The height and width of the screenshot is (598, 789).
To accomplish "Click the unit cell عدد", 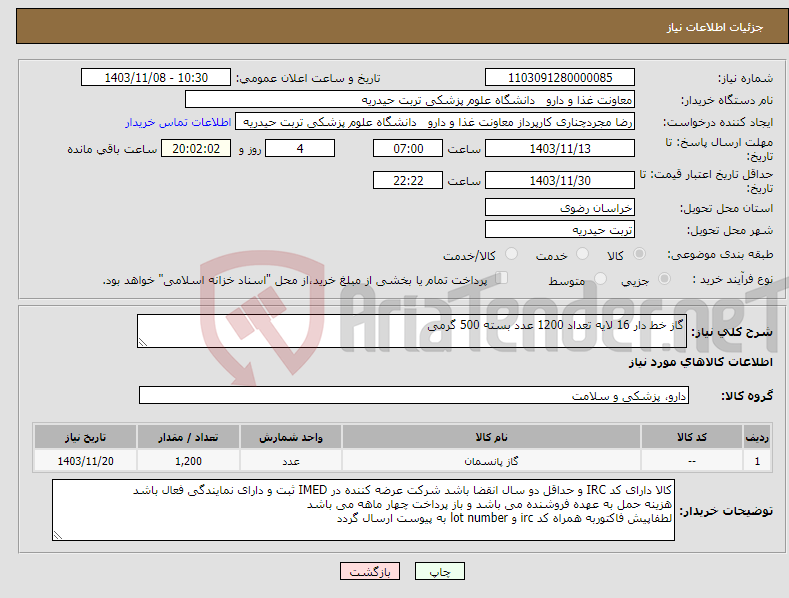I will [x=291, y=461].
